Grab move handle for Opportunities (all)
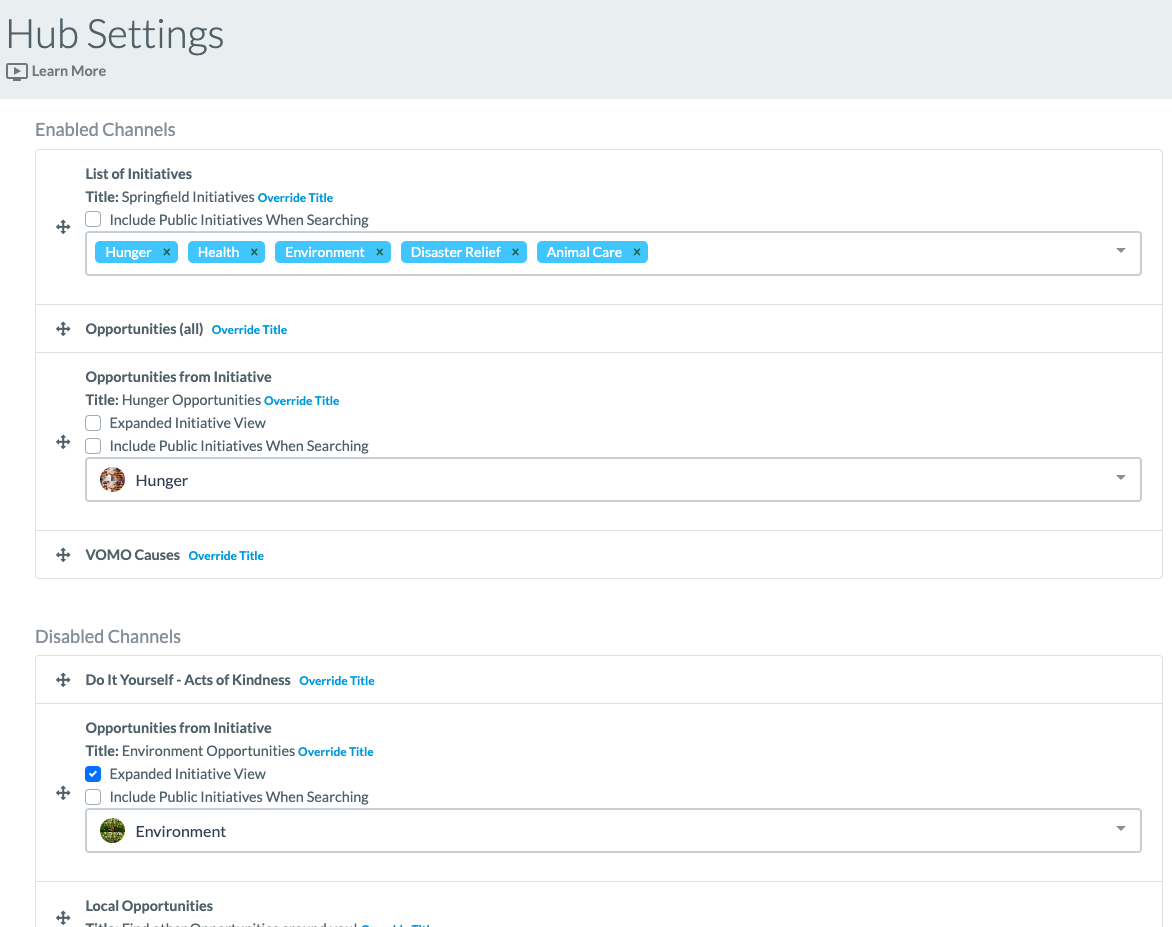The width and height of the screenshot is (1172, 927). coord(64,329)
